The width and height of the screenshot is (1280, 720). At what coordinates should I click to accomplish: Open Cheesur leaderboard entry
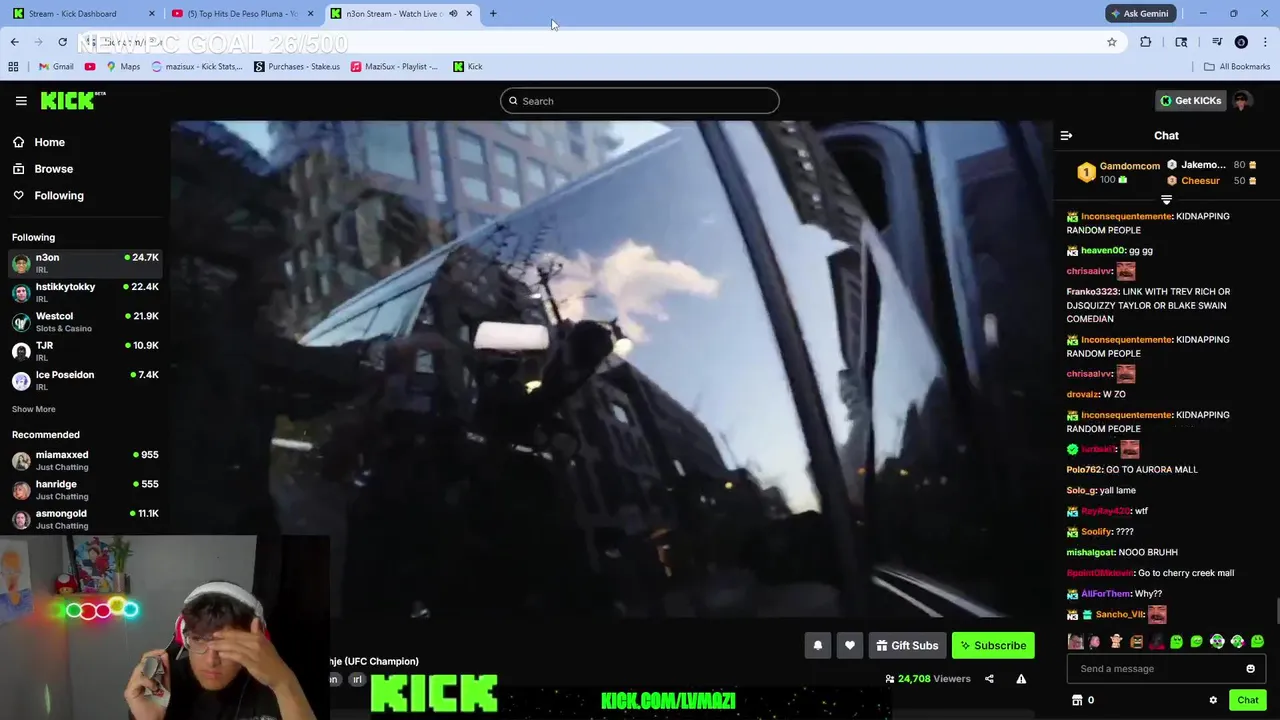click(x=1212, y=181)
